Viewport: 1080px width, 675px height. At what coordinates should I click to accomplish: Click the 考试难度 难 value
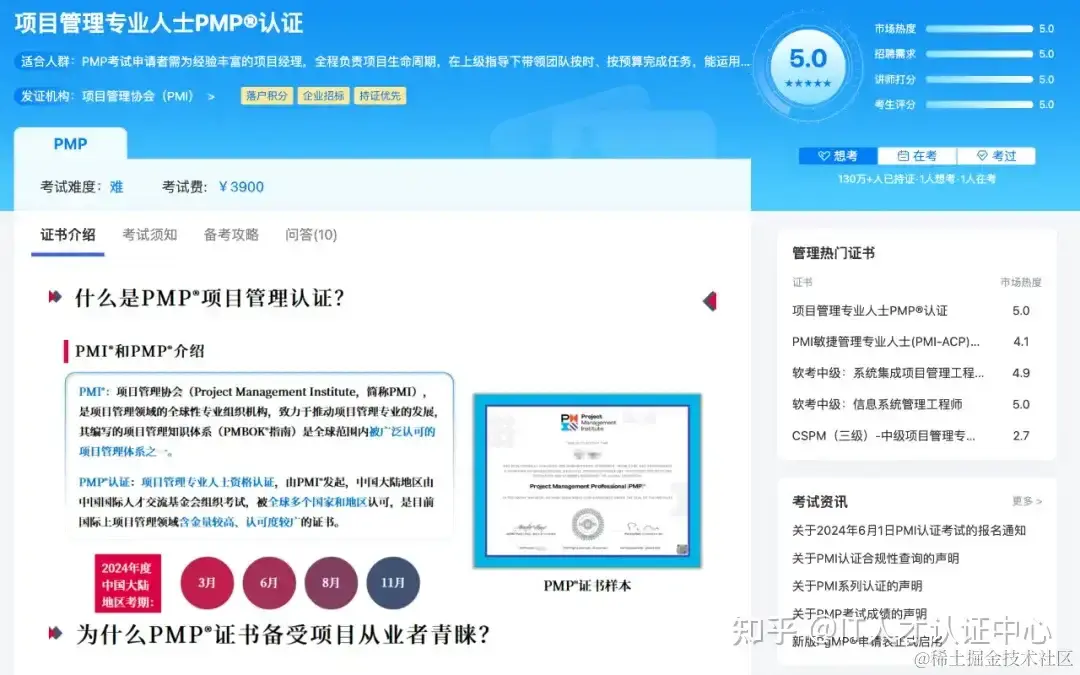(x=116, y=187)
